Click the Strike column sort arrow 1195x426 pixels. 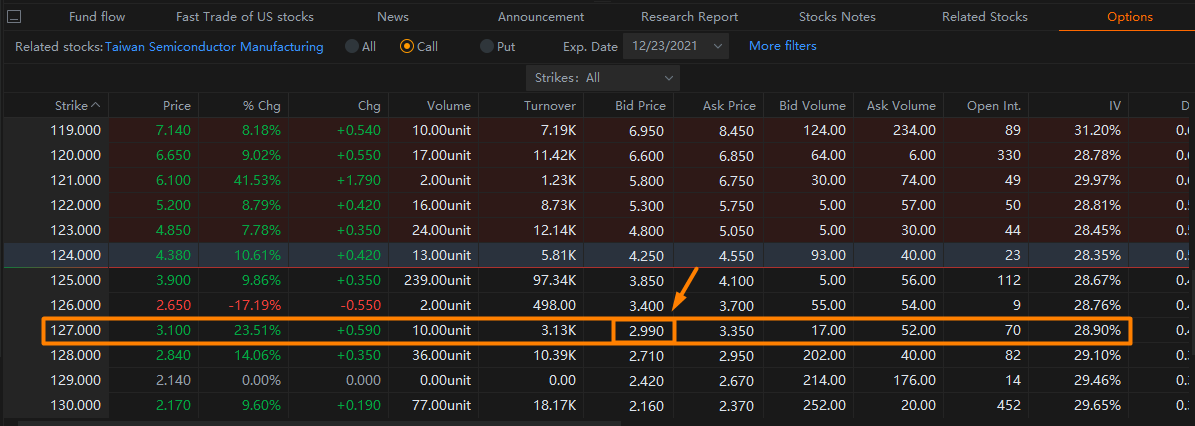coord(95,105)
